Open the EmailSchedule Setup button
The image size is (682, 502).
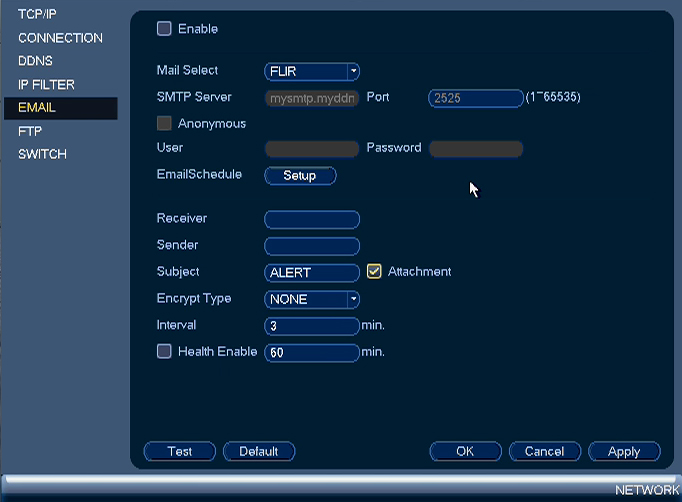click(300, 176)
